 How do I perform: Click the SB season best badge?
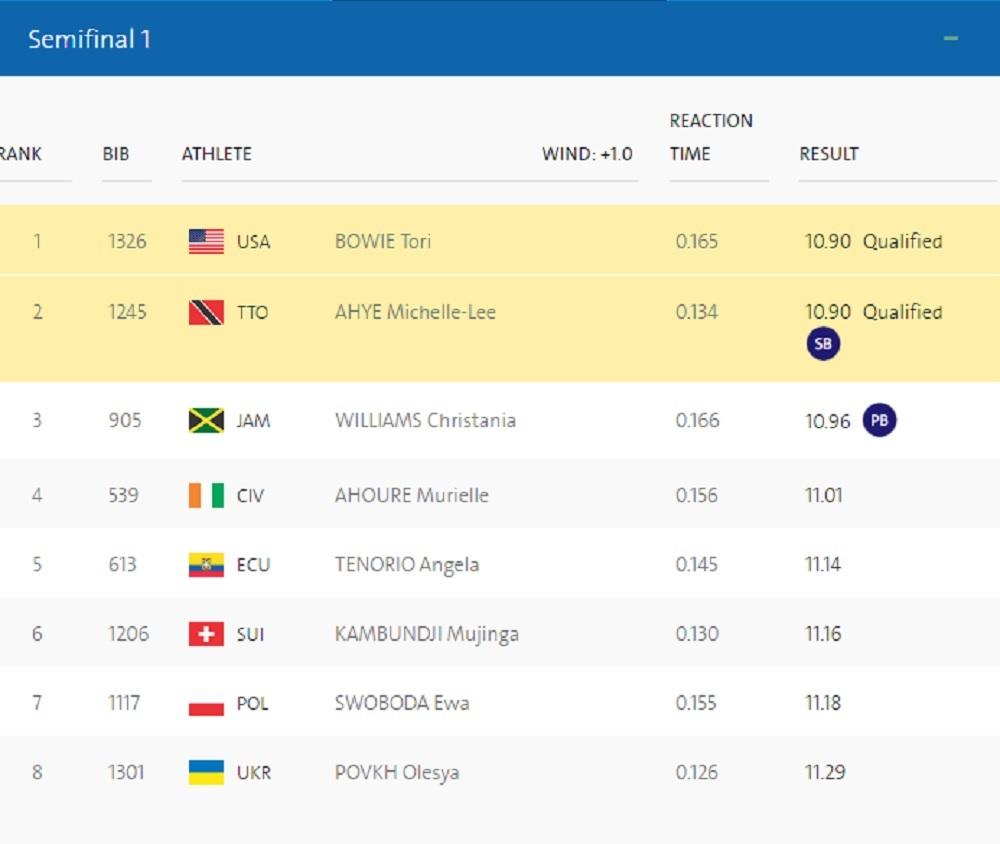pyautogui.click(x=823, y=344)
